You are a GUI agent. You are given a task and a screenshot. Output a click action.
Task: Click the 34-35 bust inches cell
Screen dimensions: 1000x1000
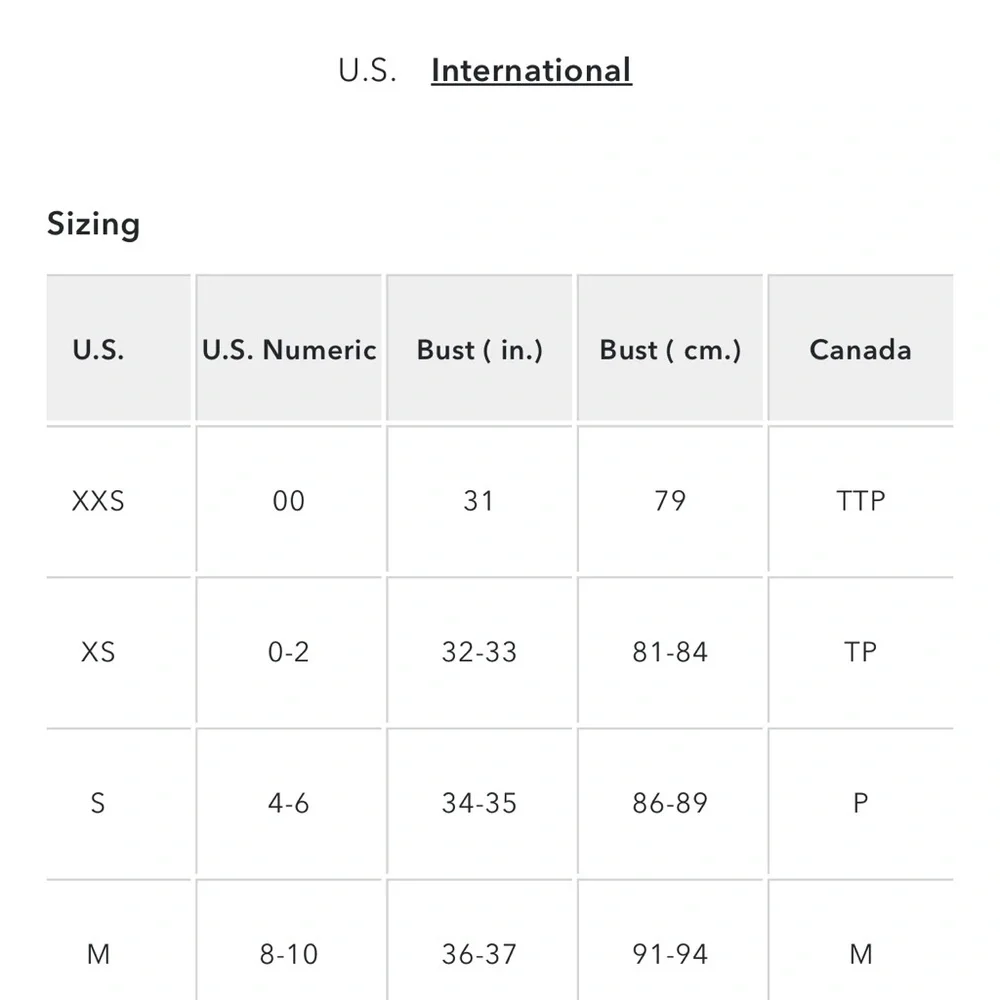point(479,803)
